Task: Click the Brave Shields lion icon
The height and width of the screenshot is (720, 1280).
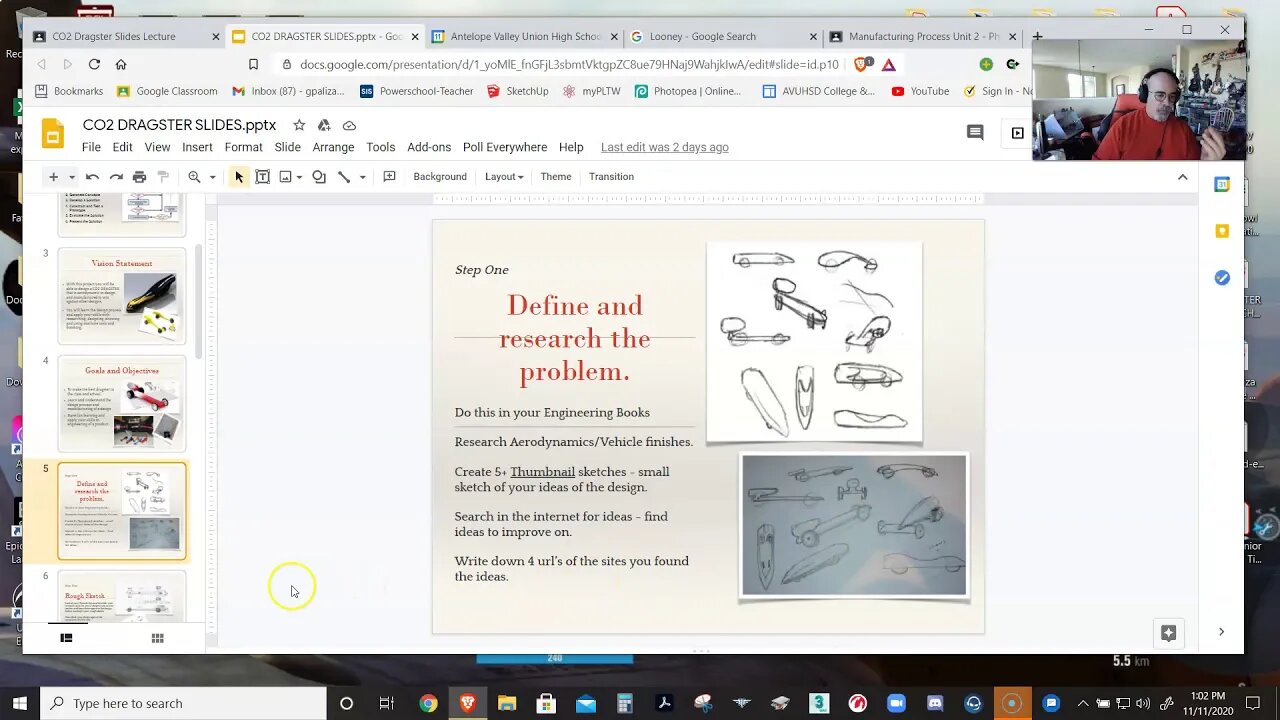Action: click(x=862, y=64)
